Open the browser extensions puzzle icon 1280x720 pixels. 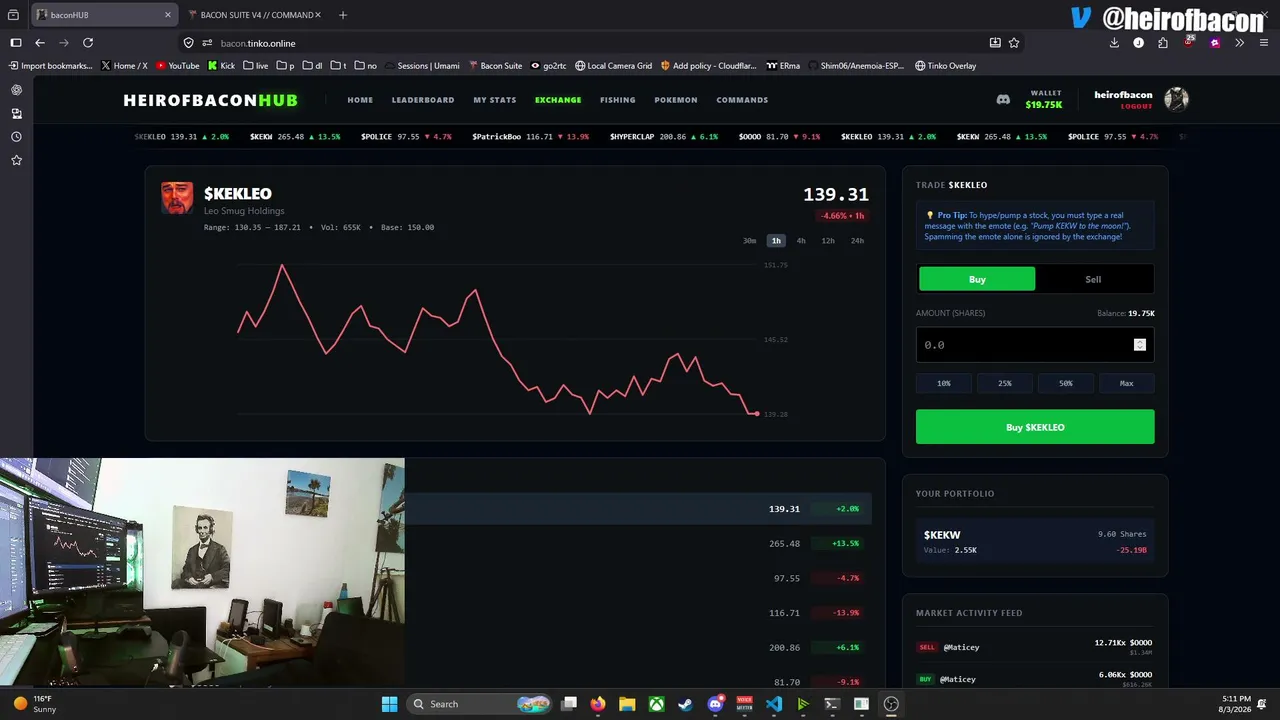click(1163, 43)
